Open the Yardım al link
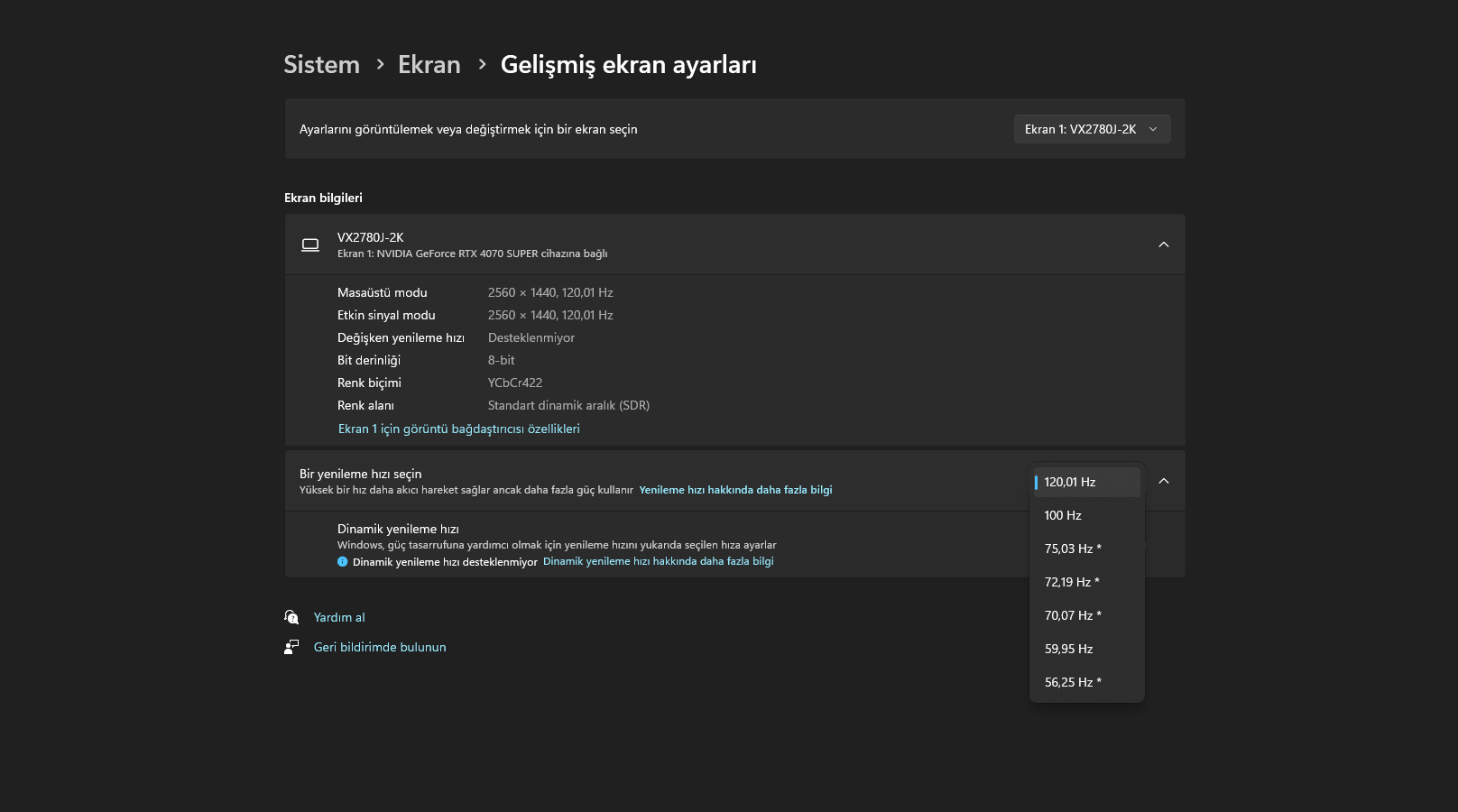The image size is (1458, 812). tap(339, 617)
